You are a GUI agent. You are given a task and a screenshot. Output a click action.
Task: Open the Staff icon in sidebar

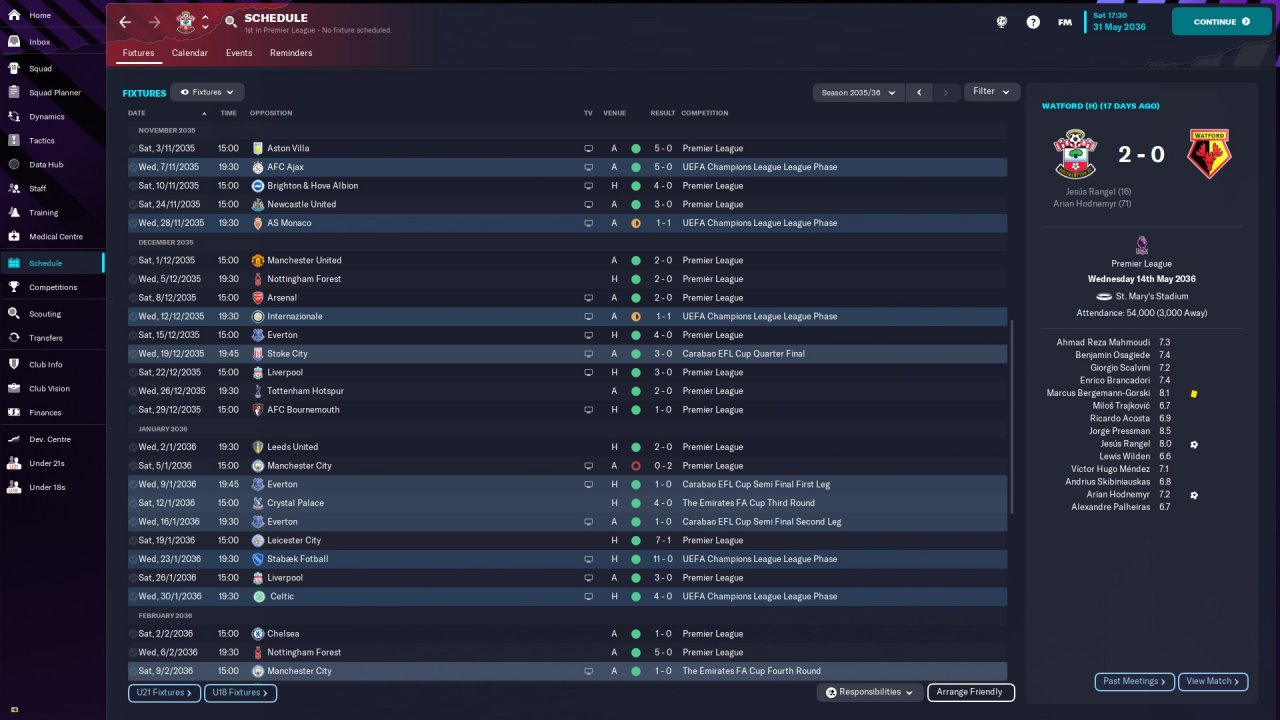(14, 188)
